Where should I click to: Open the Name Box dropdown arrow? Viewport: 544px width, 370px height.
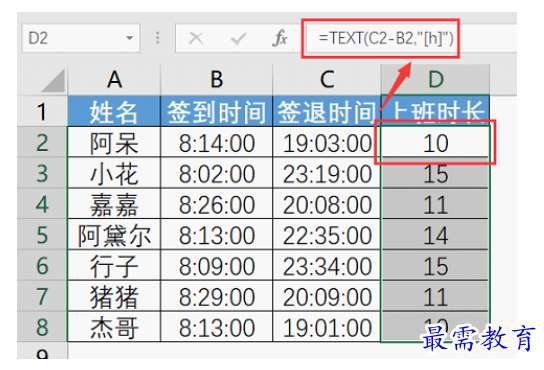coord(129,38)
